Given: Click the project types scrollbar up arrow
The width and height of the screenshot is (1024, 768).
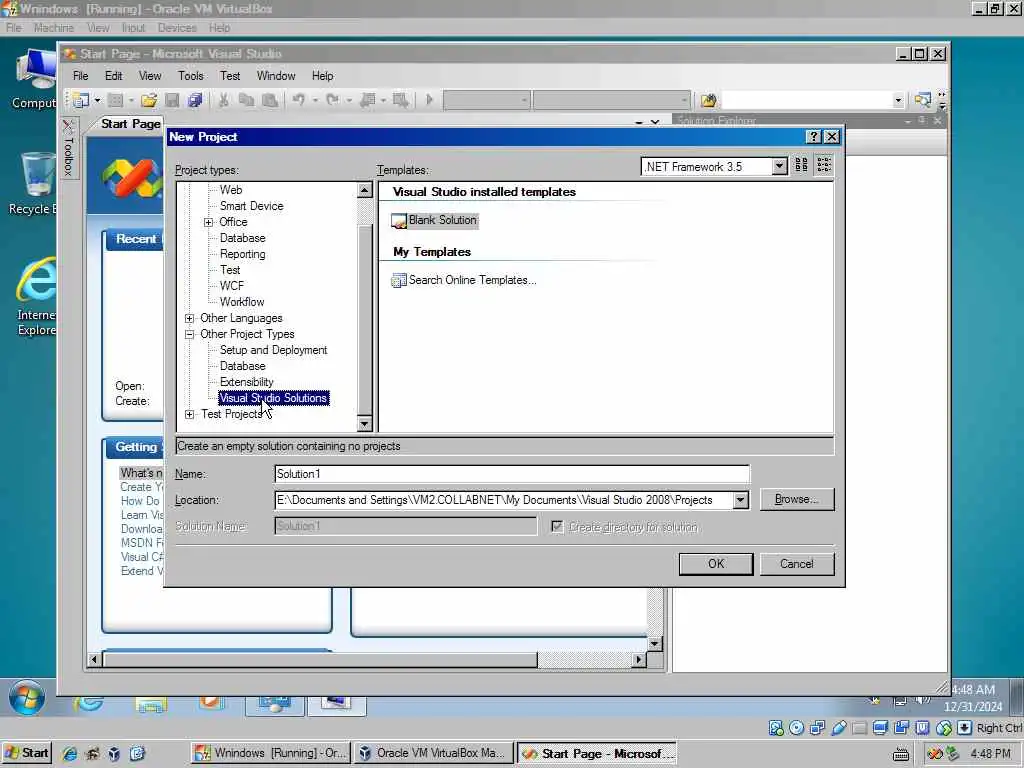Looking at the screenshot, I should tap(364, 190).
